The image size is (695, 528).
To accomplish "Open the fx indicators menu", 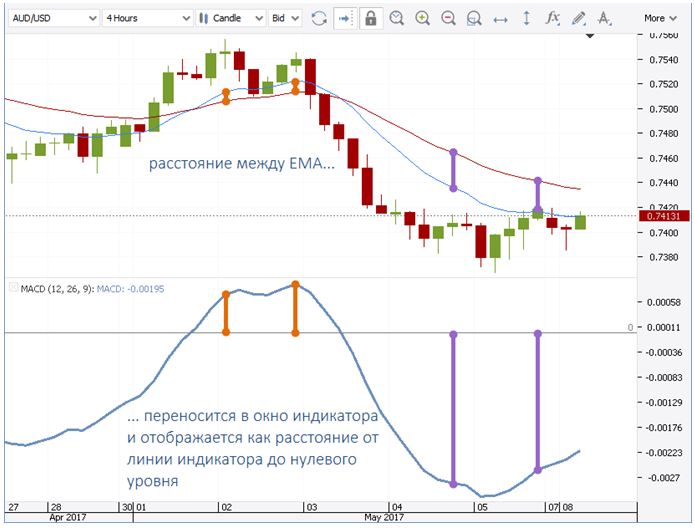I will coord(552,18).
